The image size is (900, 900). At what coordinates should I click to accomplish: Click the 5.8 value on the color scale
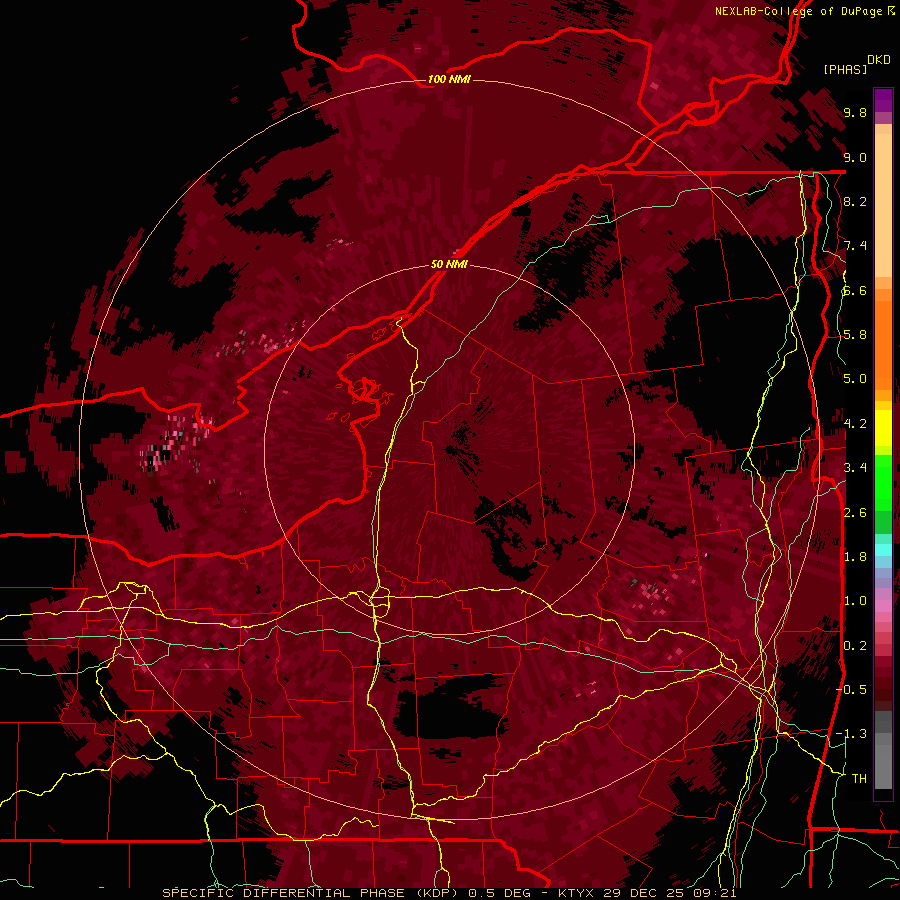tap(855, 335)
